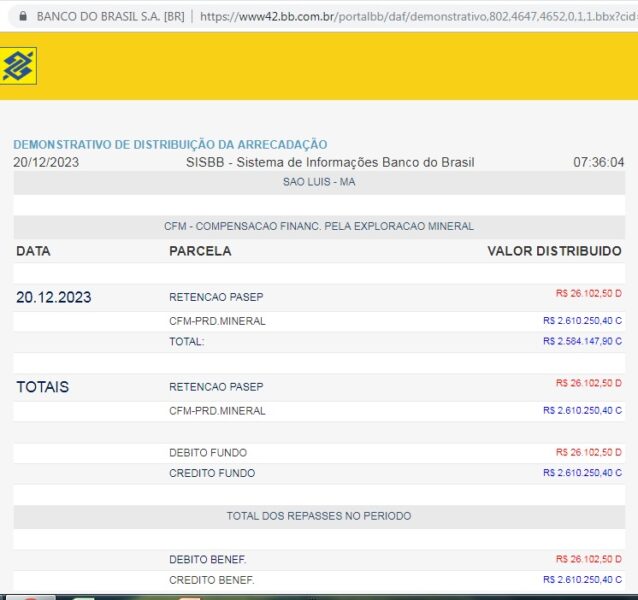This screenshot has height=600, width=638.
Task: Click the DEBITO FUNDO label
Action: point(208,452)
